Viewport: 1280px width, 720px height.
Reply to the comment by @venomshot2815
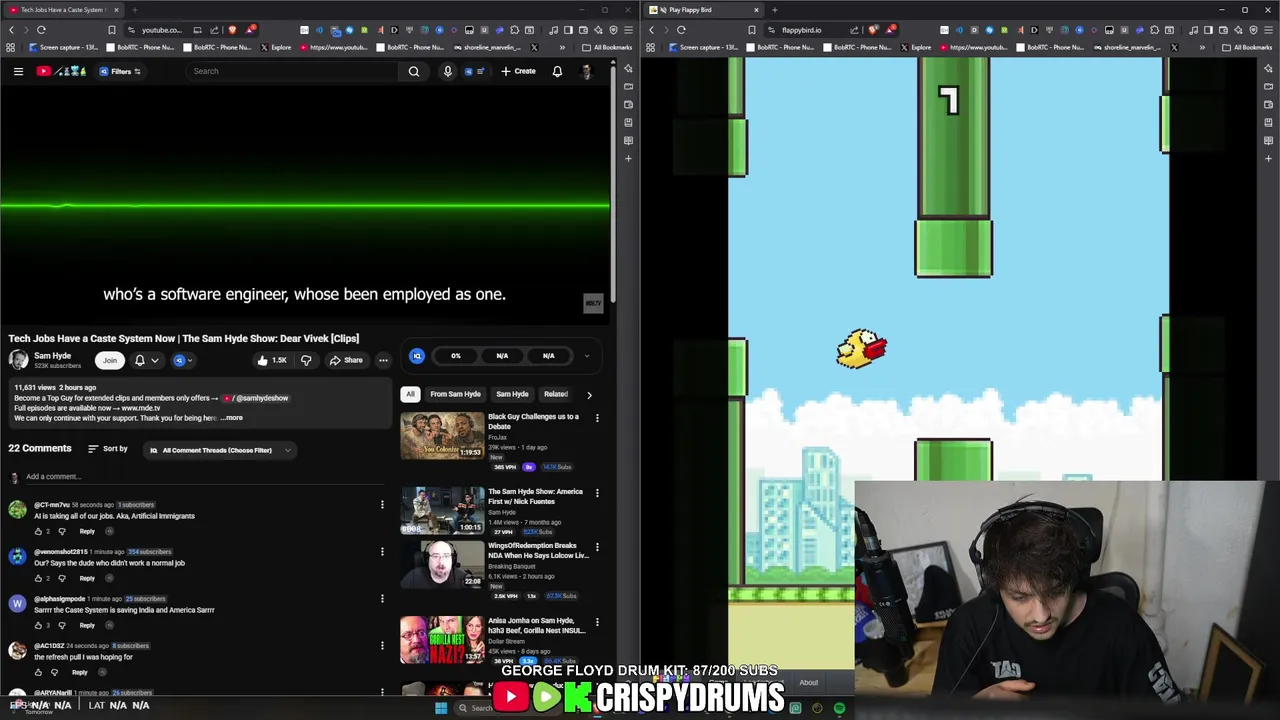pyautogui.click(x=87, y=578)
